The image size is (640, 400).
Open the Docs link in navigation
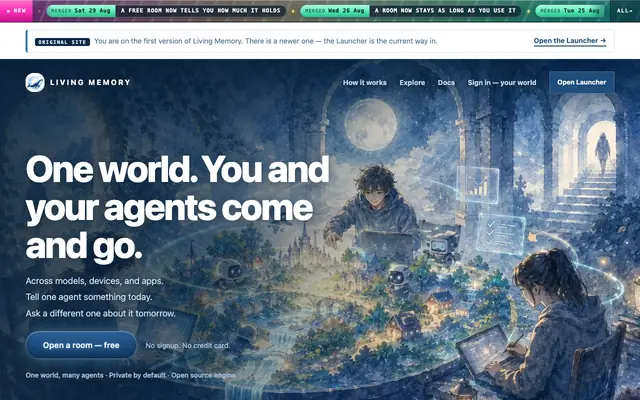[446, 82]
